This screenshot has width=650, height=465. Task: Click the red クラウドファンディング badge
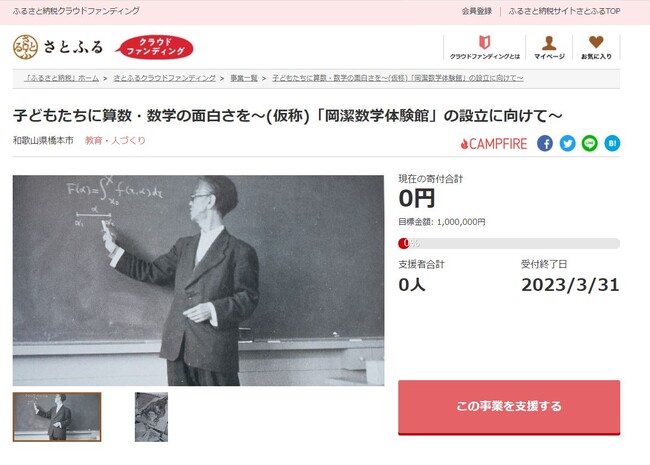(154, 47)
